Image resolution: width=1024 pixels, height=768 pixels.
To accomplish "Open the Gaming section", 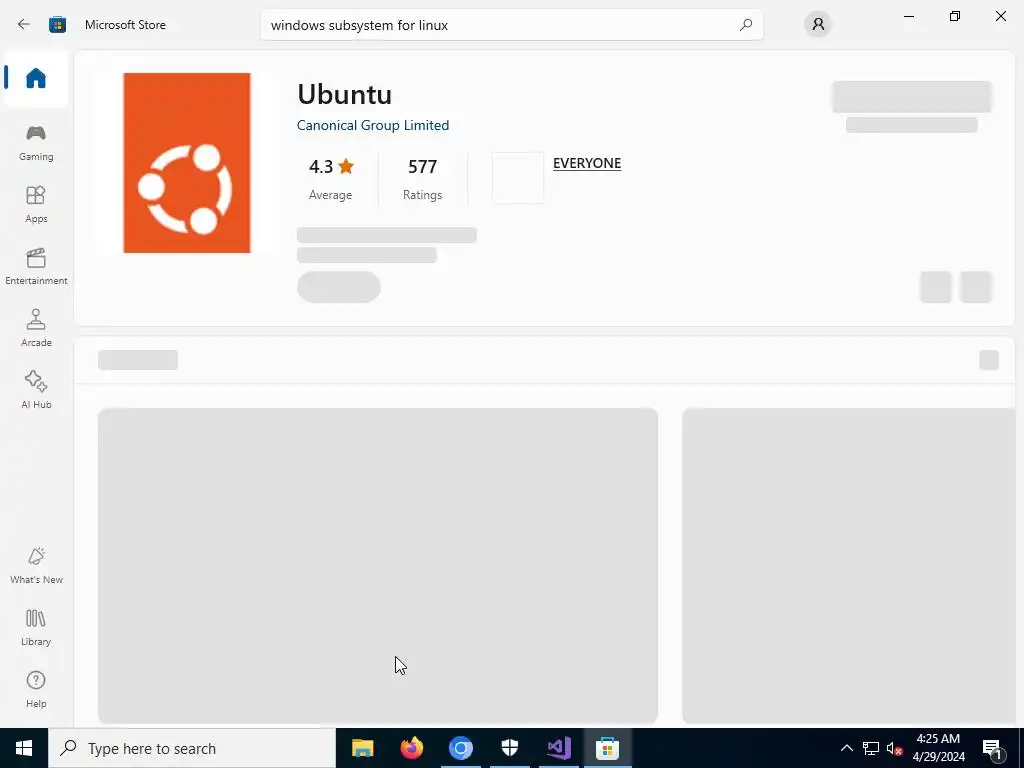I will 36,142.
